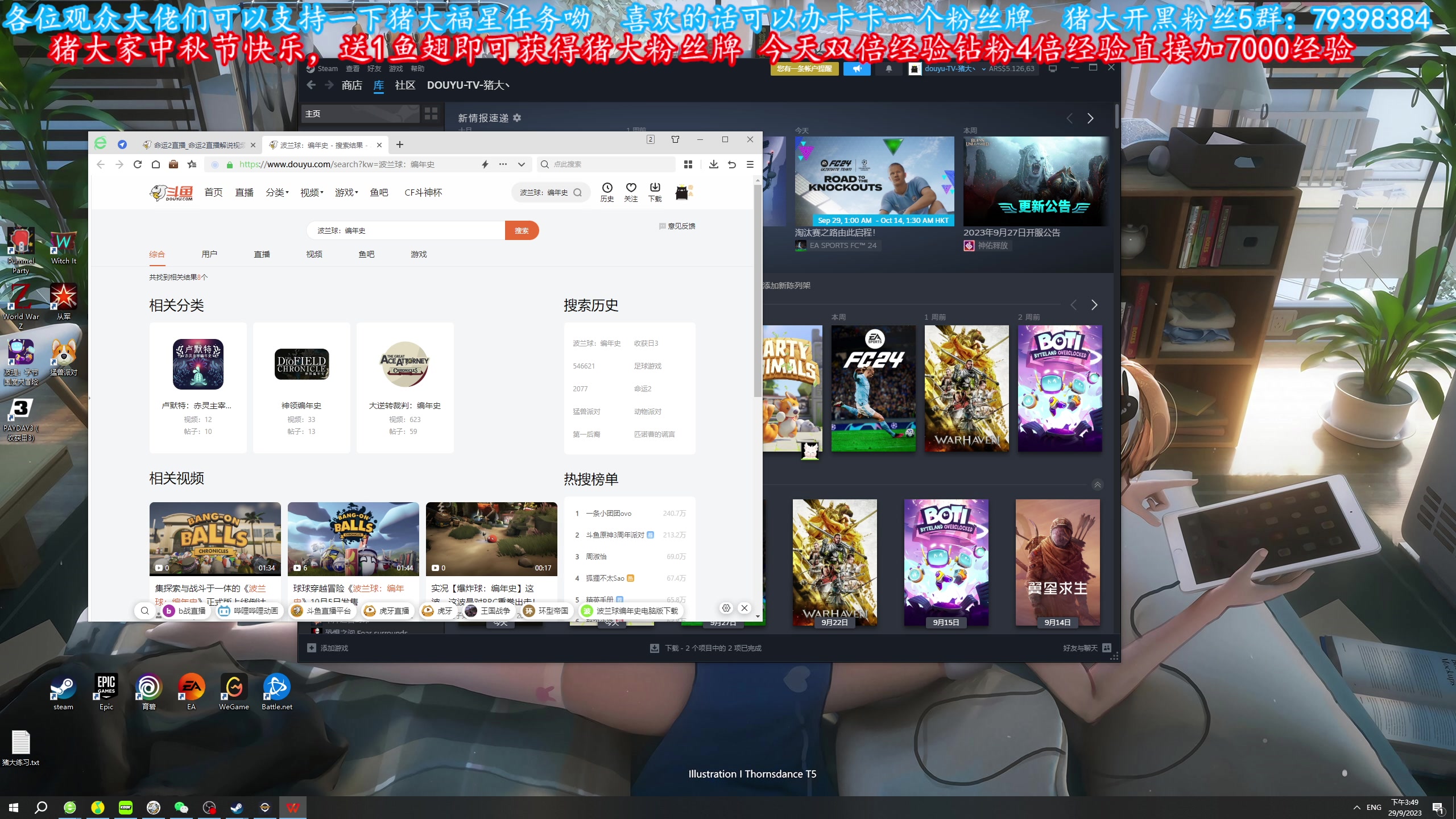This screenshot has height=819, width=1456.
Task: Click browser back arrow
Action: pos(101,164)
